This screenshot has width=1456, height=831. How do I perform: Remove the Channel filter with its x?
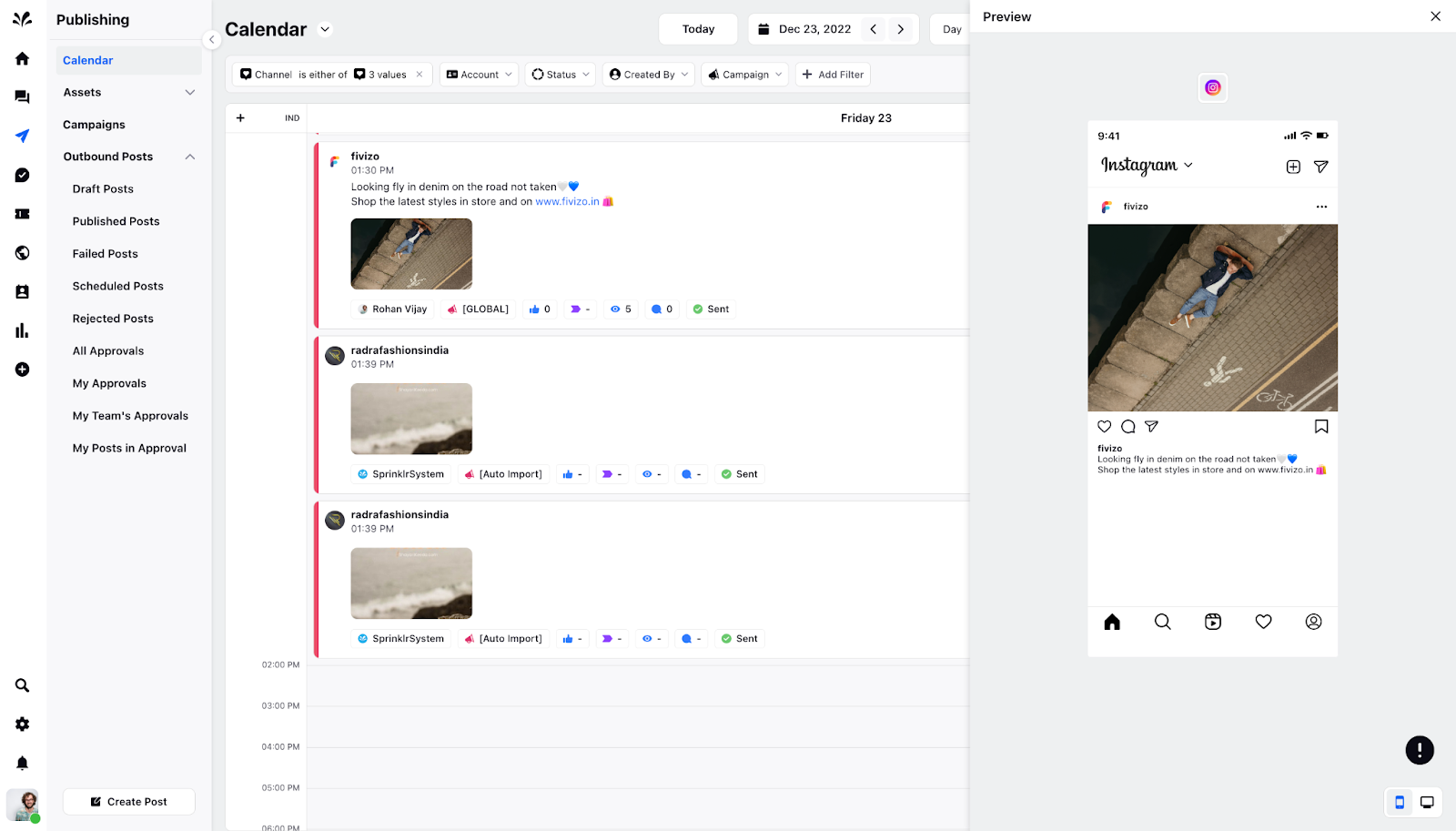(x=420, y=75)
